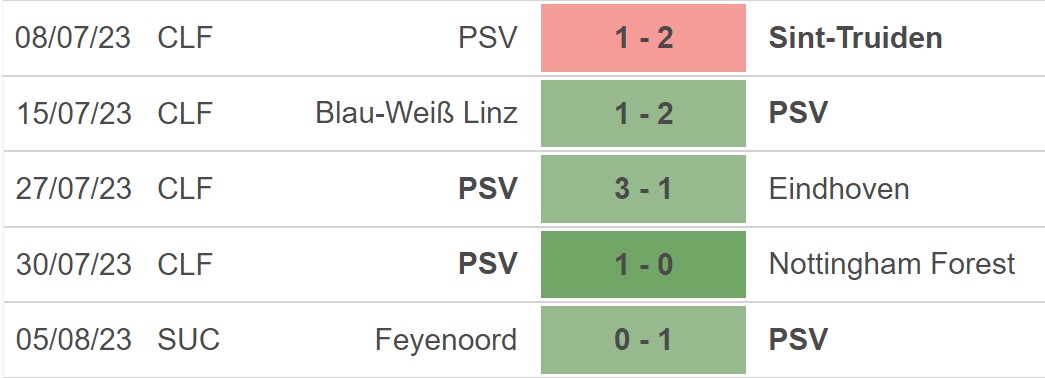This screenshot has width=1045, height=378.
Task: Select the SUC competition label
Action: tap(189, 340)
